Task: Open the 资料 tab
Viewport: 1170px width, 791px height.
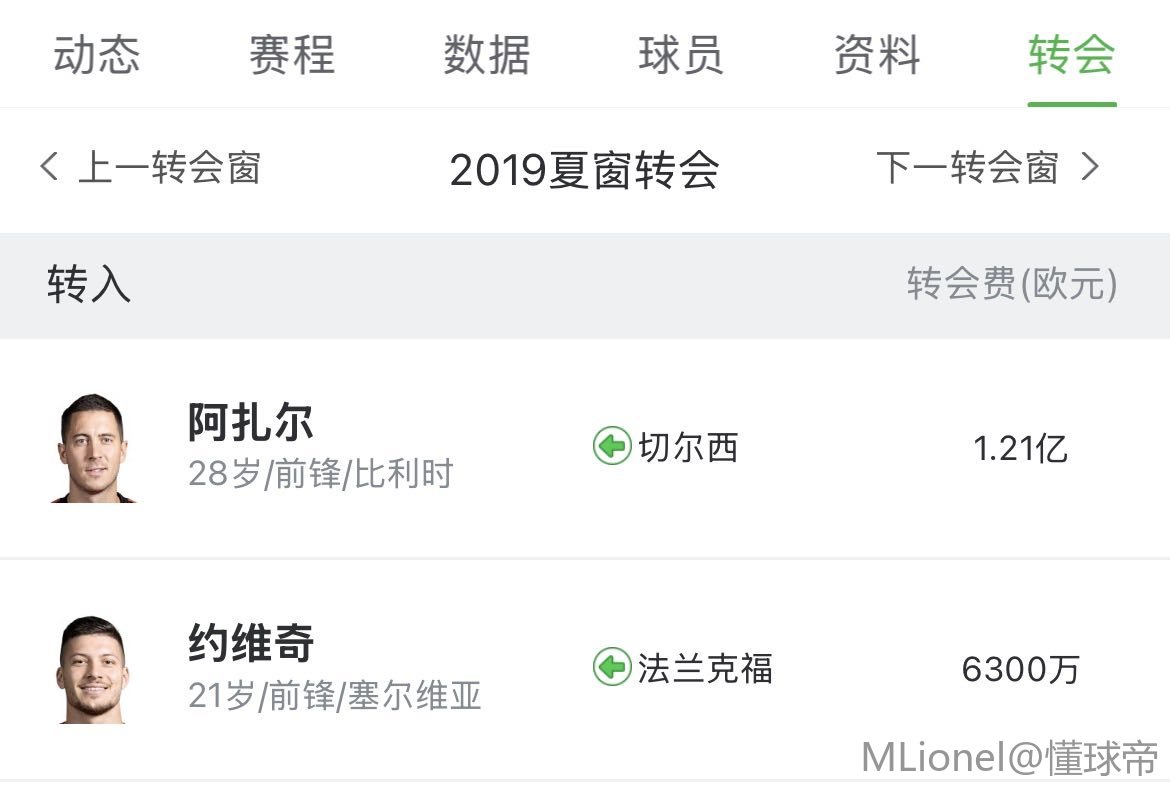Action: [x=877, y=55]
